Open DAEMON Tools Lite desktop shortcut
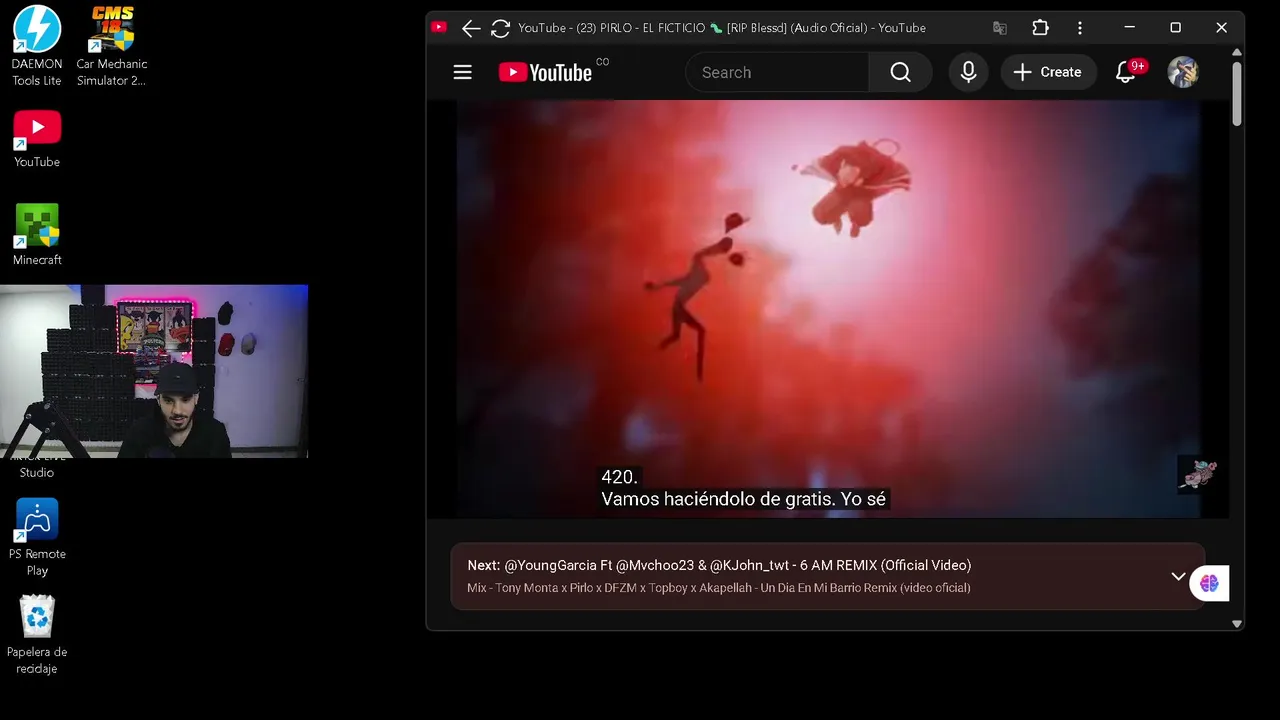Viewport: 1280px width, 720px height. (37, 45)
